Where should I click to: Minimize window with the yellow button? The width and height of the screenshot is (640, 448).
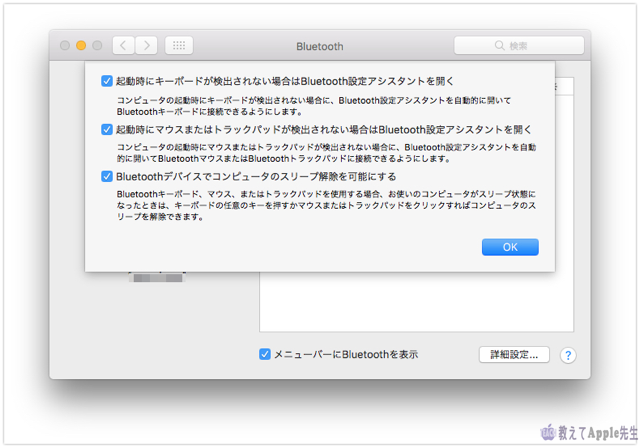click(x=81, y=45)
